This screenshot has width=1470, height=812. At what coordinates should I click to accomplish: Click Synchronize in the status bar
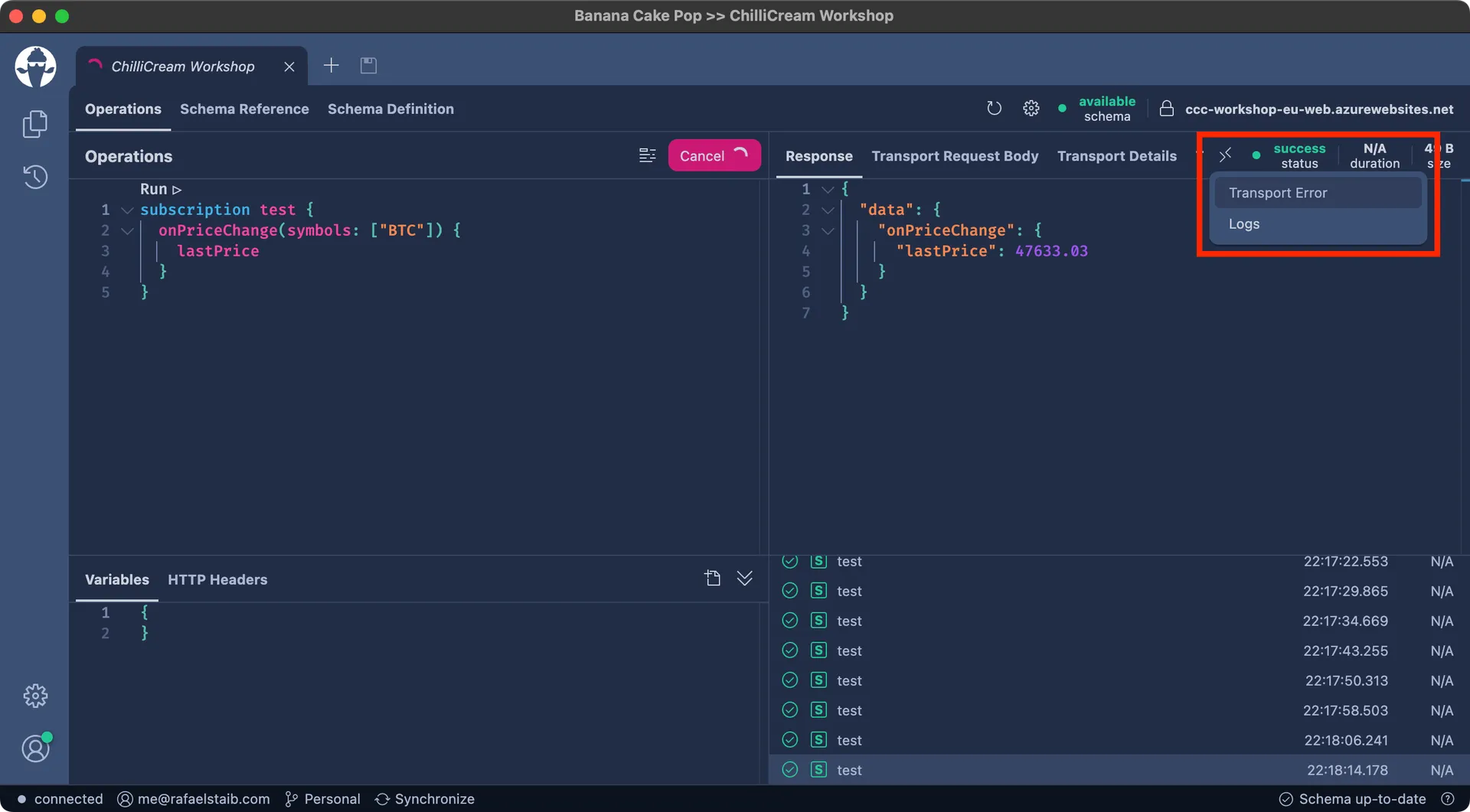[425, 799]
